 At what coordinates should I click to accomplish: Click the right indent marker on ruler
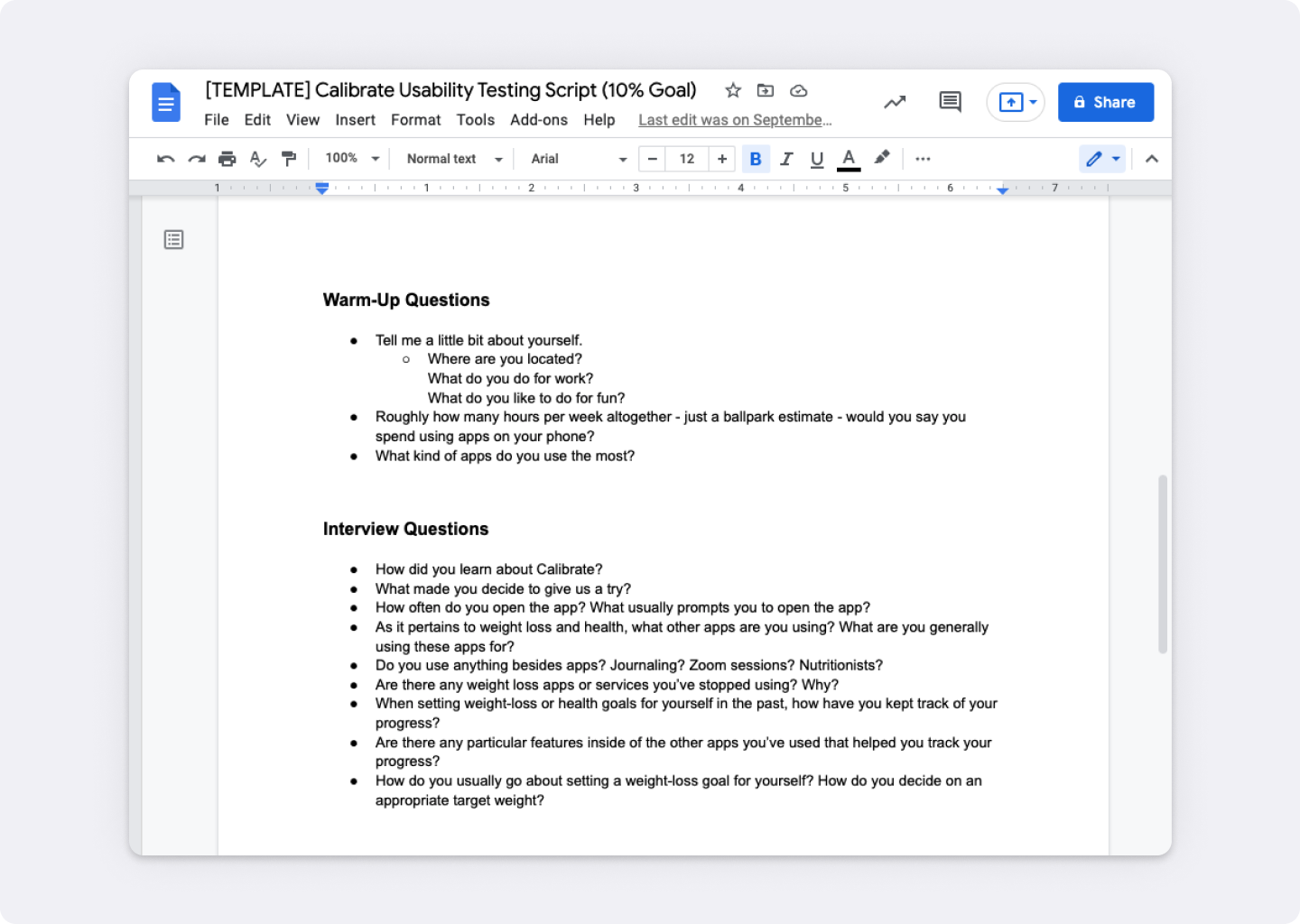[1002, 190]
